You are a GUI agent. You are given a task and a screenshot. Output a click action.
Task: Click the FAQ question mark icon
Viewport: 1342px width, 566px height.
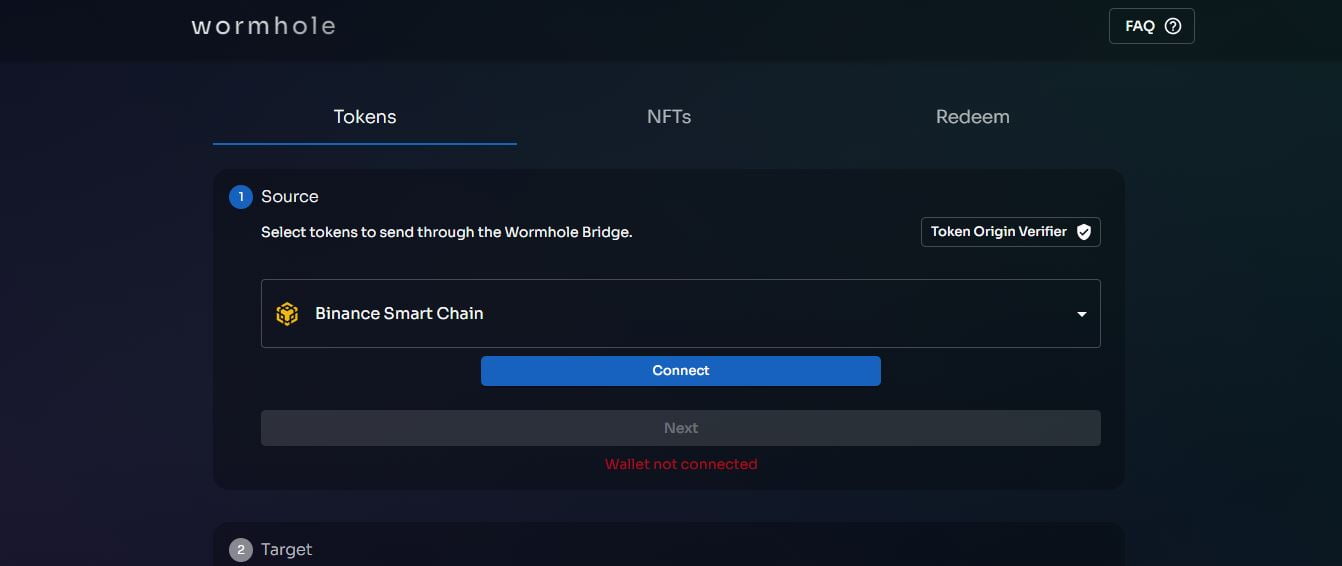point(1173,26)
